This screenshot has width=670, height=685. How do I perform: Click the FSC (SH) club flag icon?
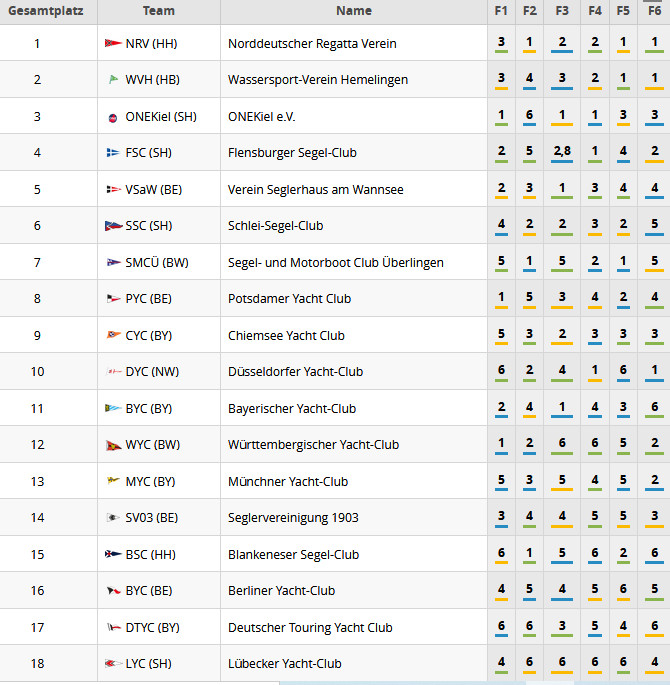[112, 153]
